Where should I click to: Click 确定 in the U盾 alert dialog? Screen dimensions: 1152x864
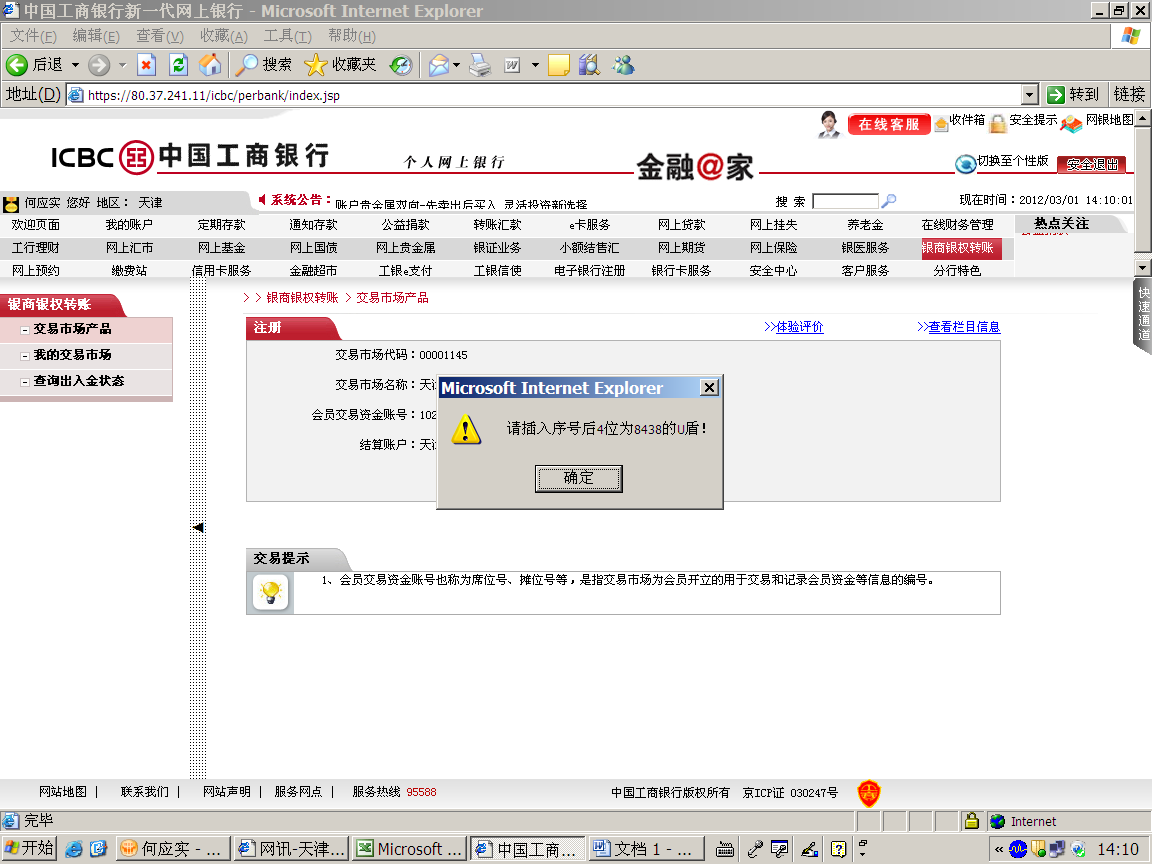[x=578, y=478]
